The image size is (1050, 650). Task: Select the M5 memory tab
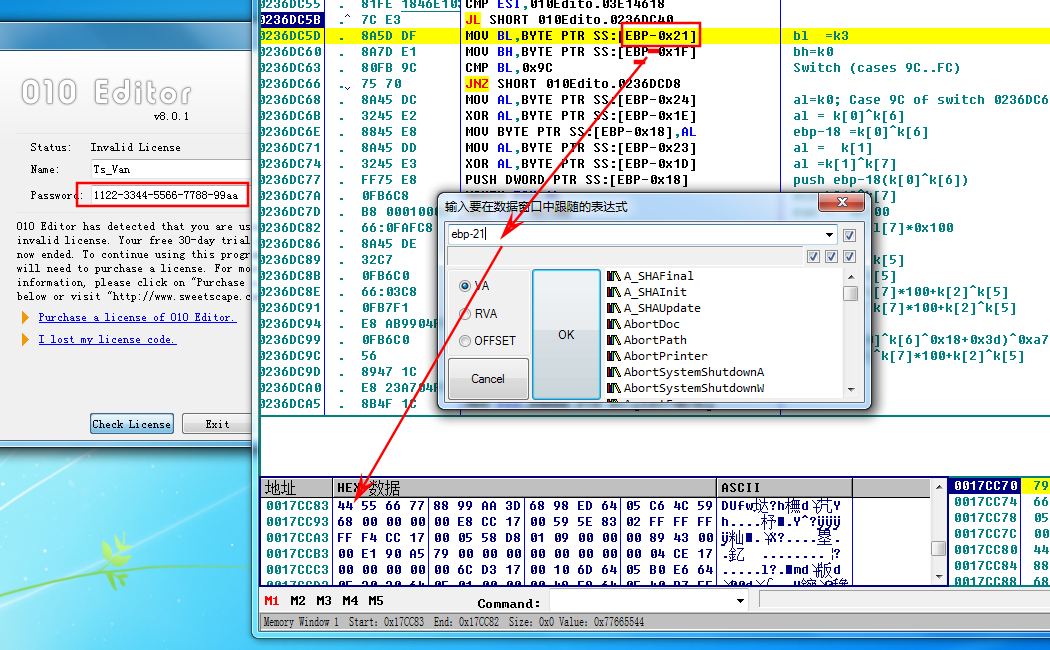(x=376, y=601)
